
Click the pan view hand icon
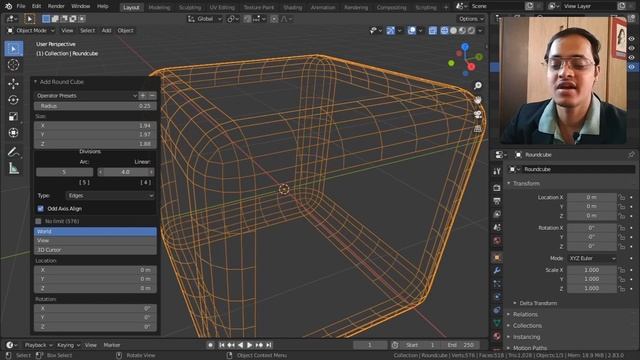(x=478, y=100)
